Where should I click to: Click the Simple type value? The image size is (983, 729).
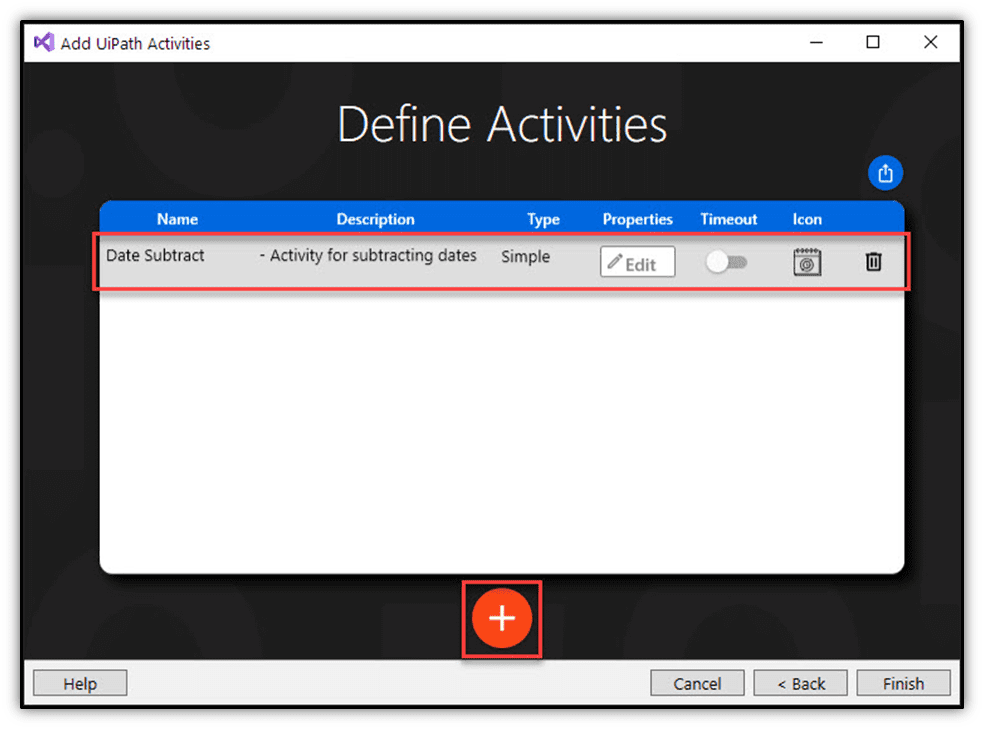[525, 256]
